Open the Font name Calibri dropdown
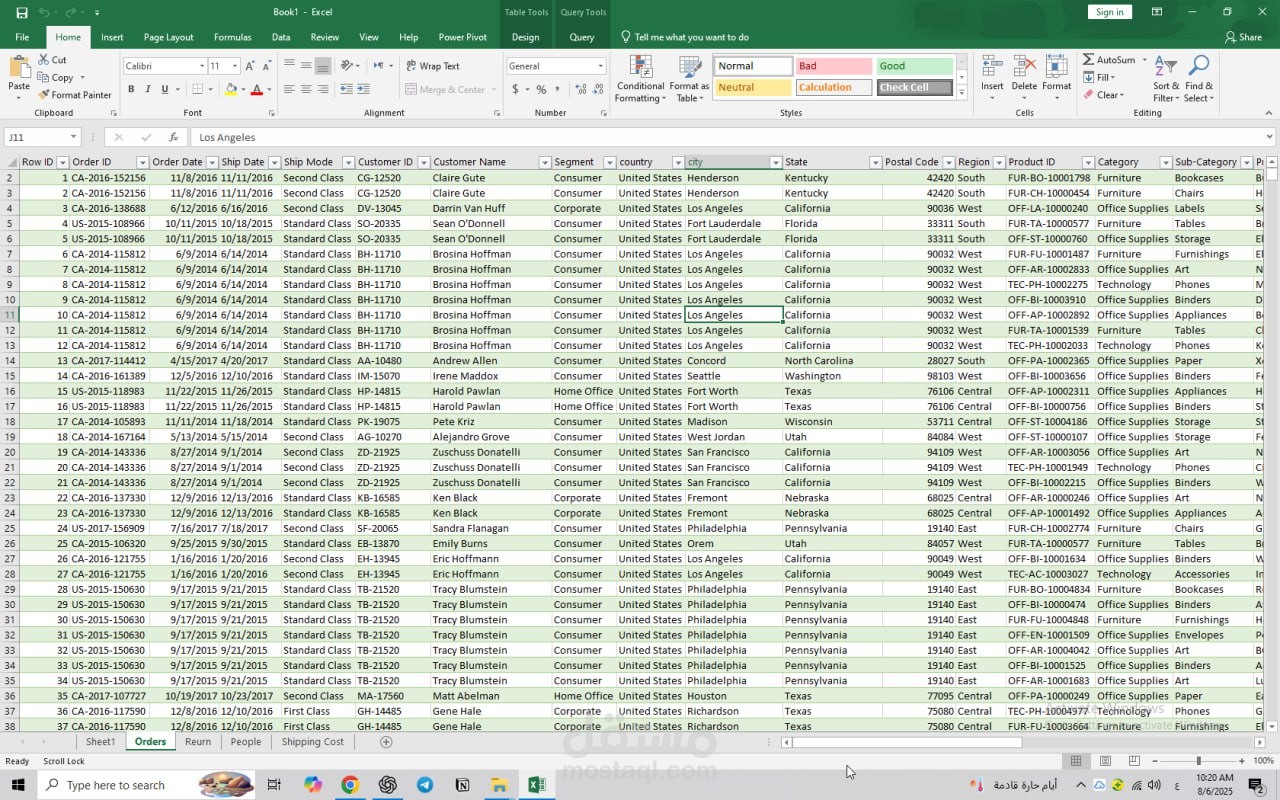The height and width of the screenshot is (800, 1280). [201, 66]
